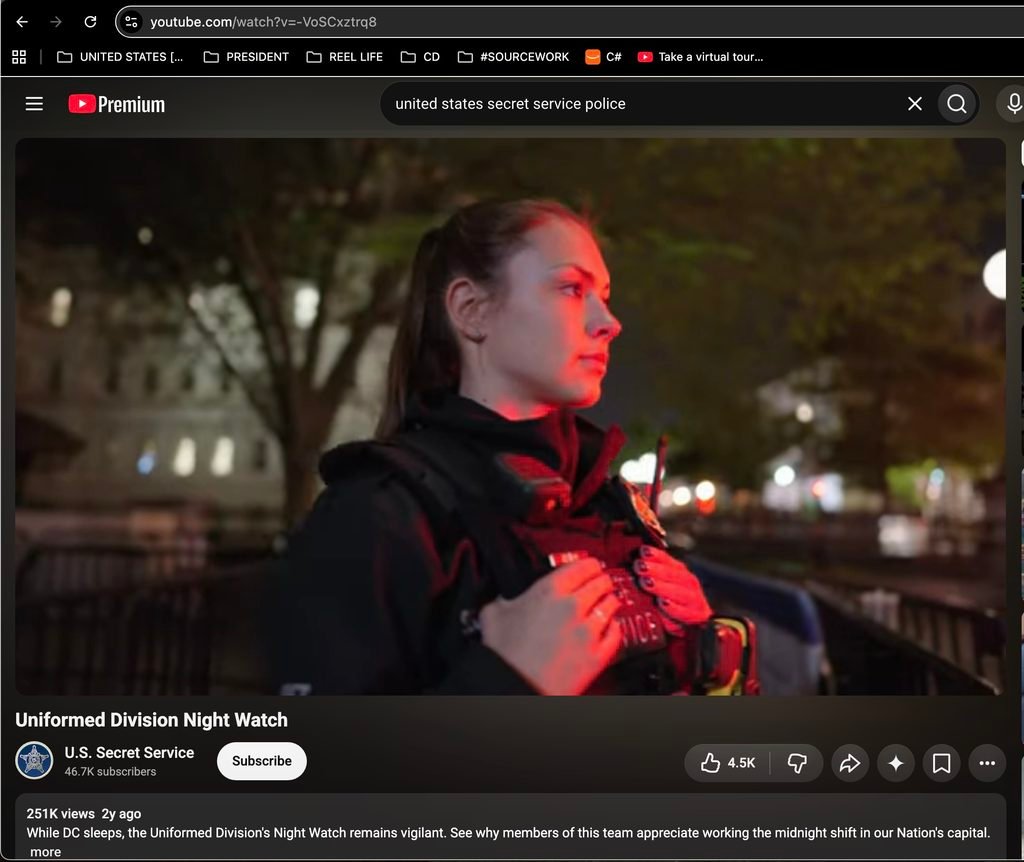Save video with the bookmark icon

point(941,763)
